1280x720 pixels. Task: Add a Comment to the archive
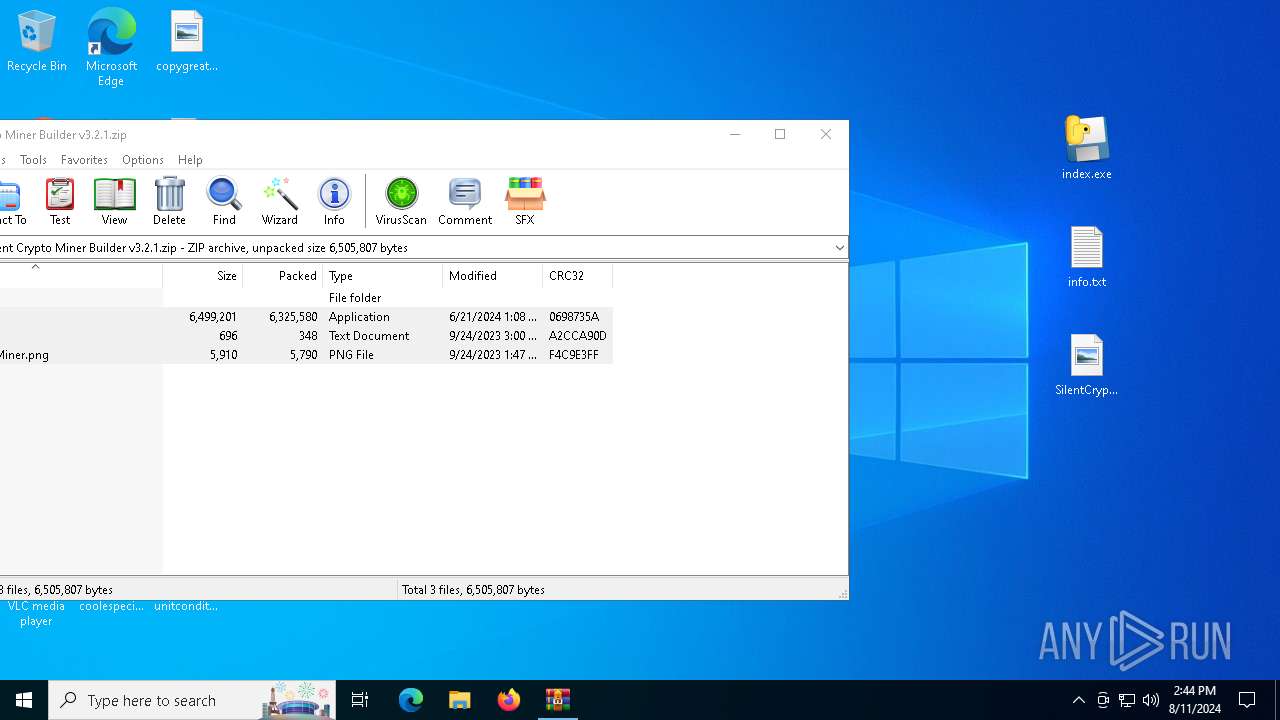point(465,201)
